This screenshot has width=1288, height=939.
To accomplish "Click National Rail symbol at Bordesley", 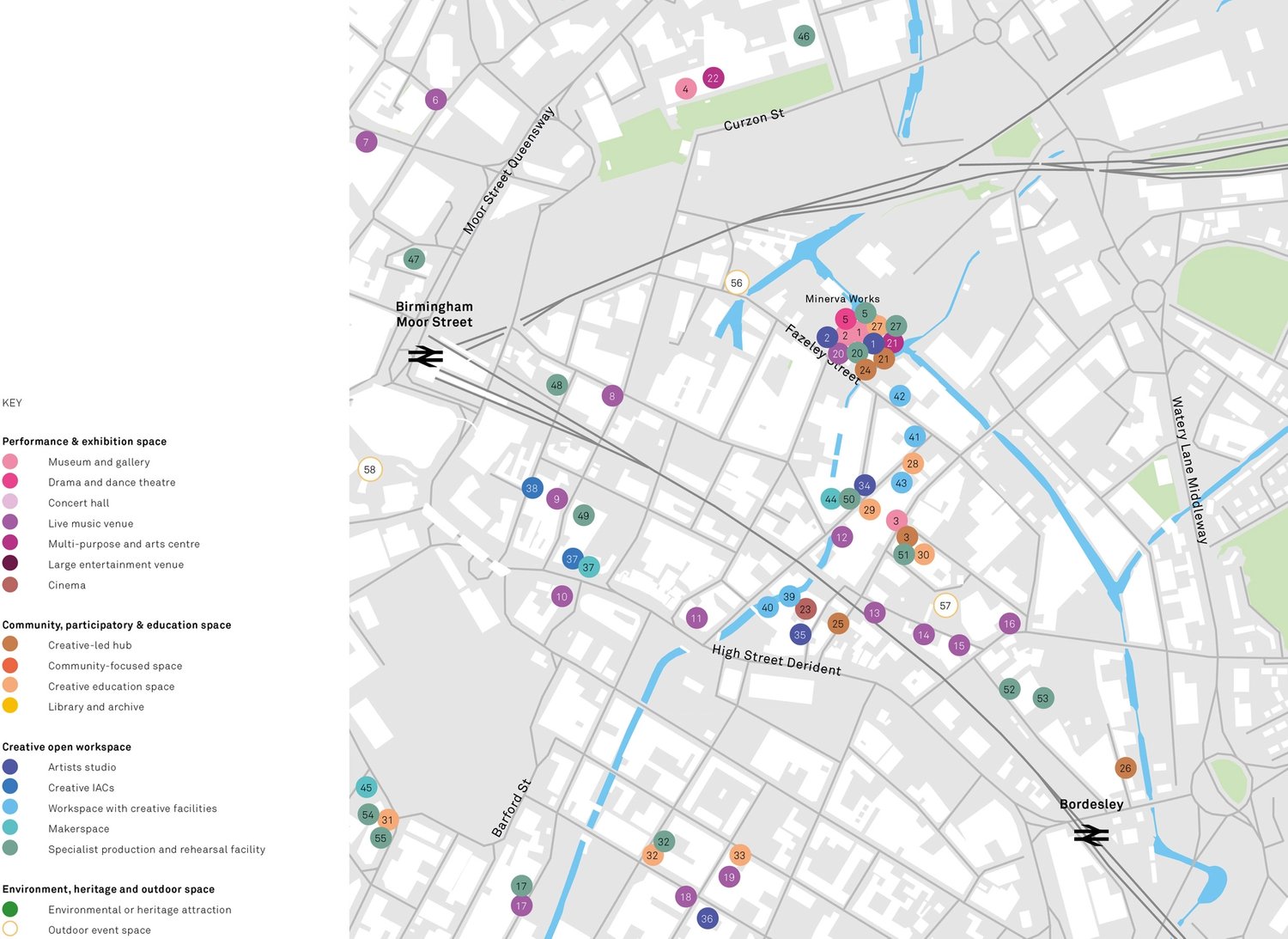I will [x=1091, y=835].
